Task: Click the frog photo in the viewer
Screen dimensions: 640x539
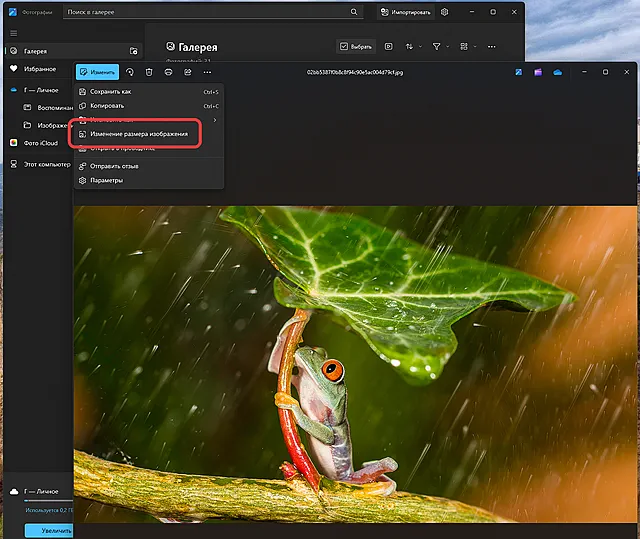Action: 355,364
